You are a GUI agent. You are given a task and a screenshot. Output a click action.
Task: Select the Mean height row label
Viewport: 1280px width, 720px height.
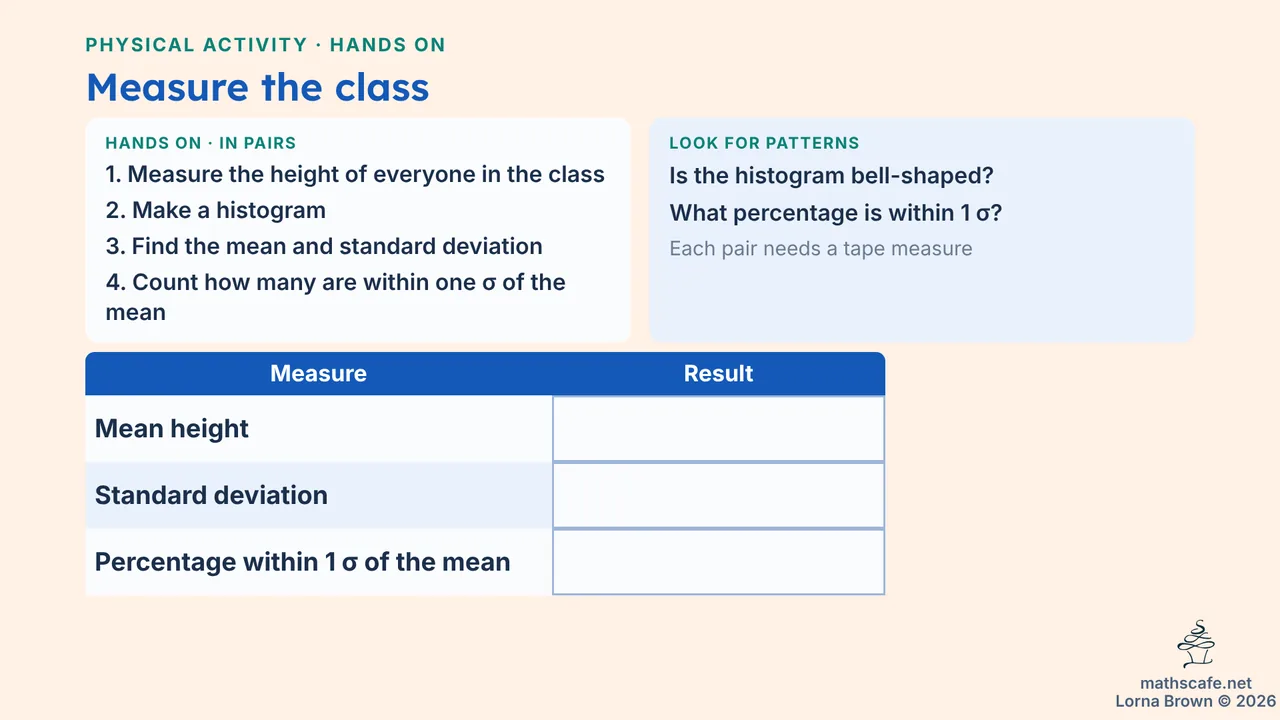(x=172, y=429)
